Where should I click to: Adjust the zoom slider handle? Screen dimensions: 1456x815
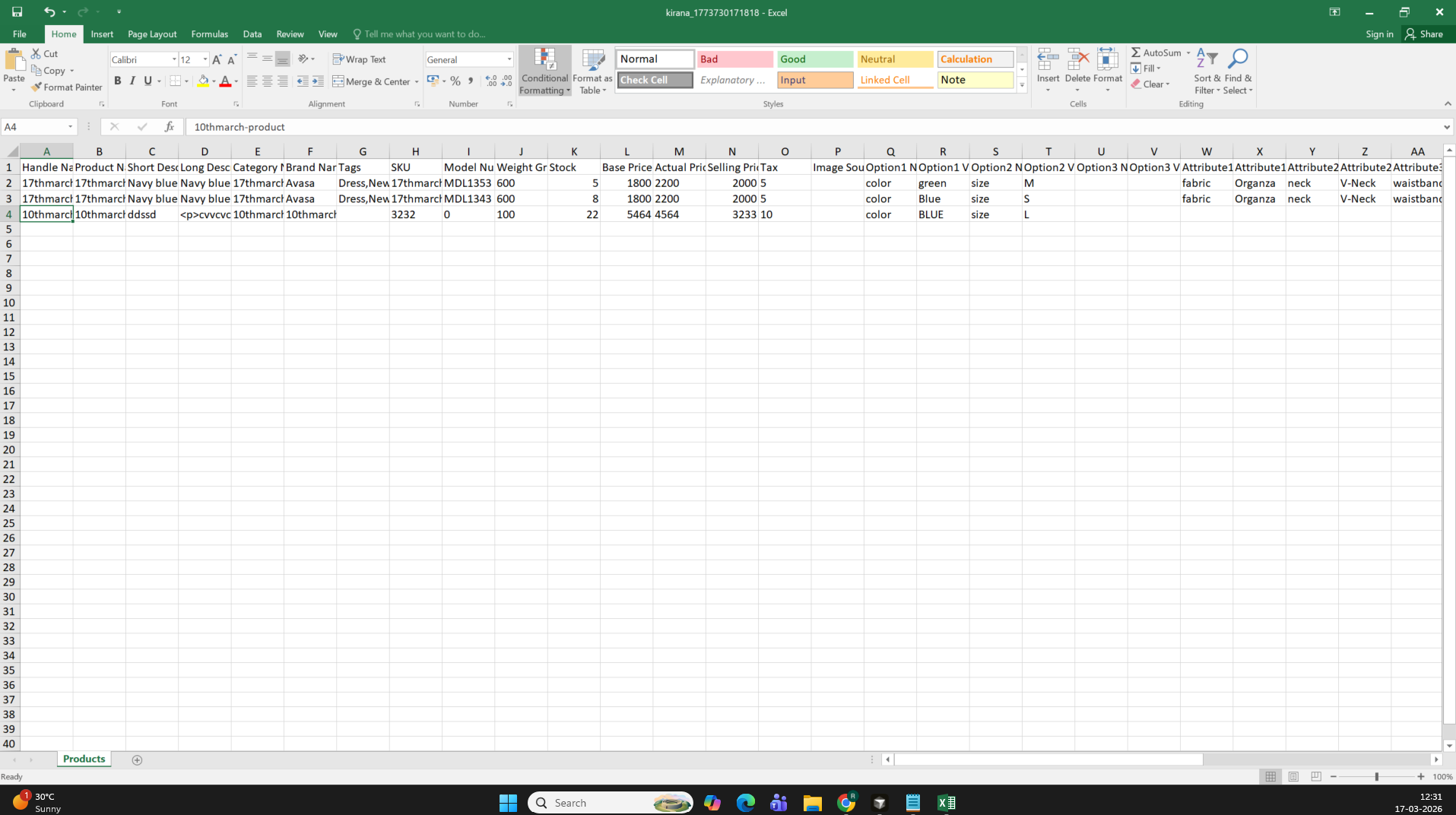coord(1376,776)
